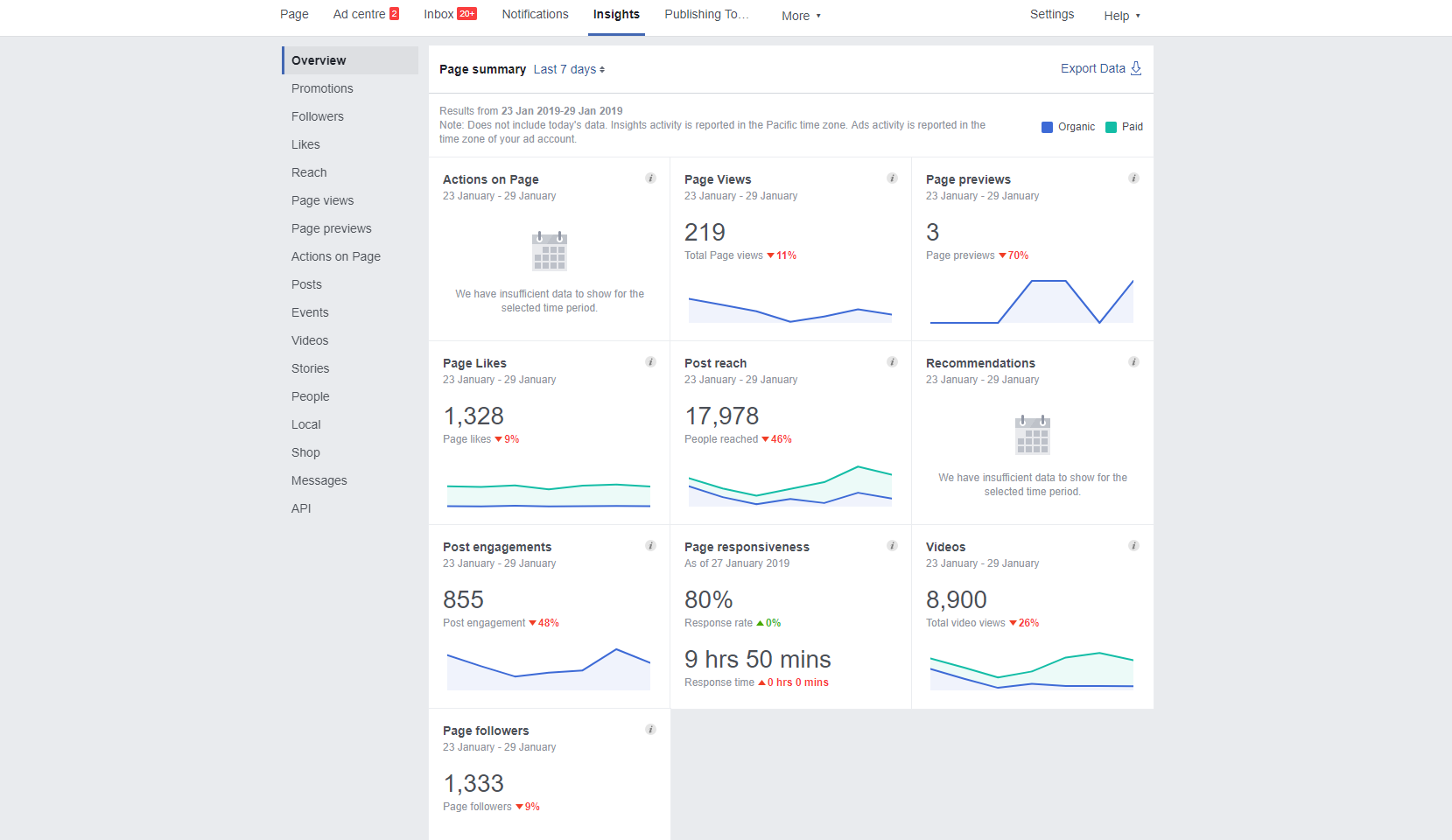Image resolution: width=1452 pixels, height=840 pixels.
Task: Open the Publishing Tools tab
Action: pyautogui.click(x=706, y=14)
